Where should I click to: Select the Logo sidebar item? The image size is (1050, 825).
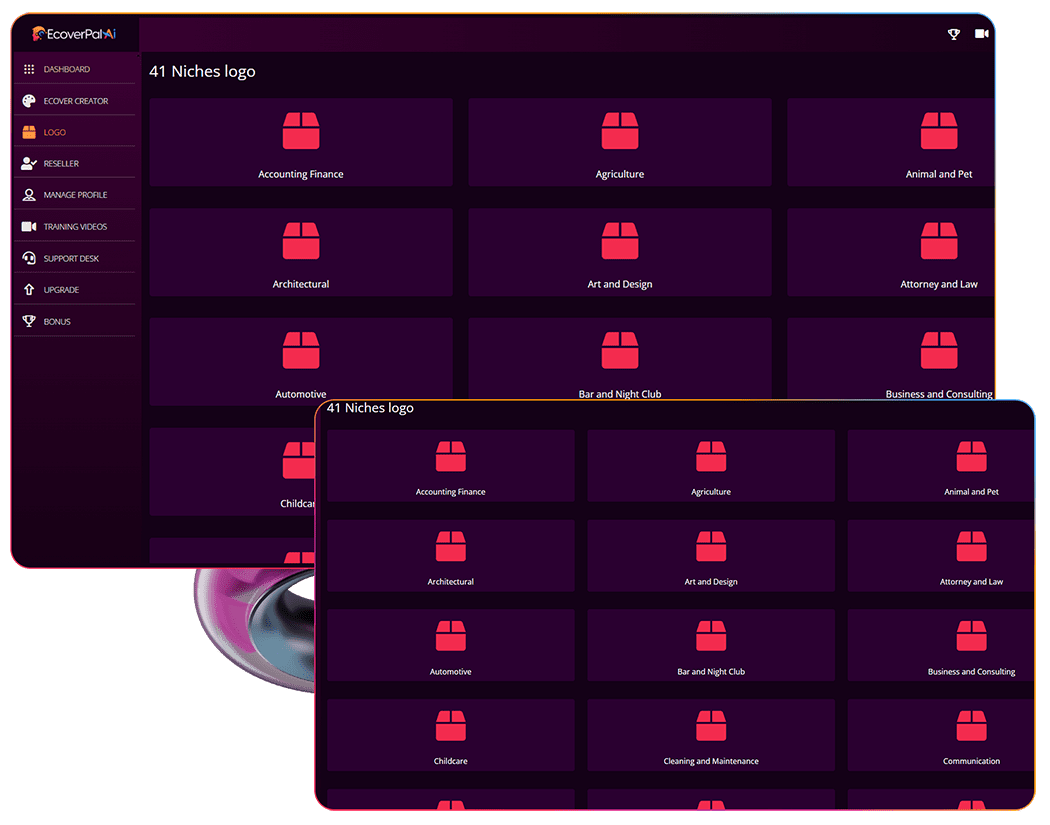(74, 132)
